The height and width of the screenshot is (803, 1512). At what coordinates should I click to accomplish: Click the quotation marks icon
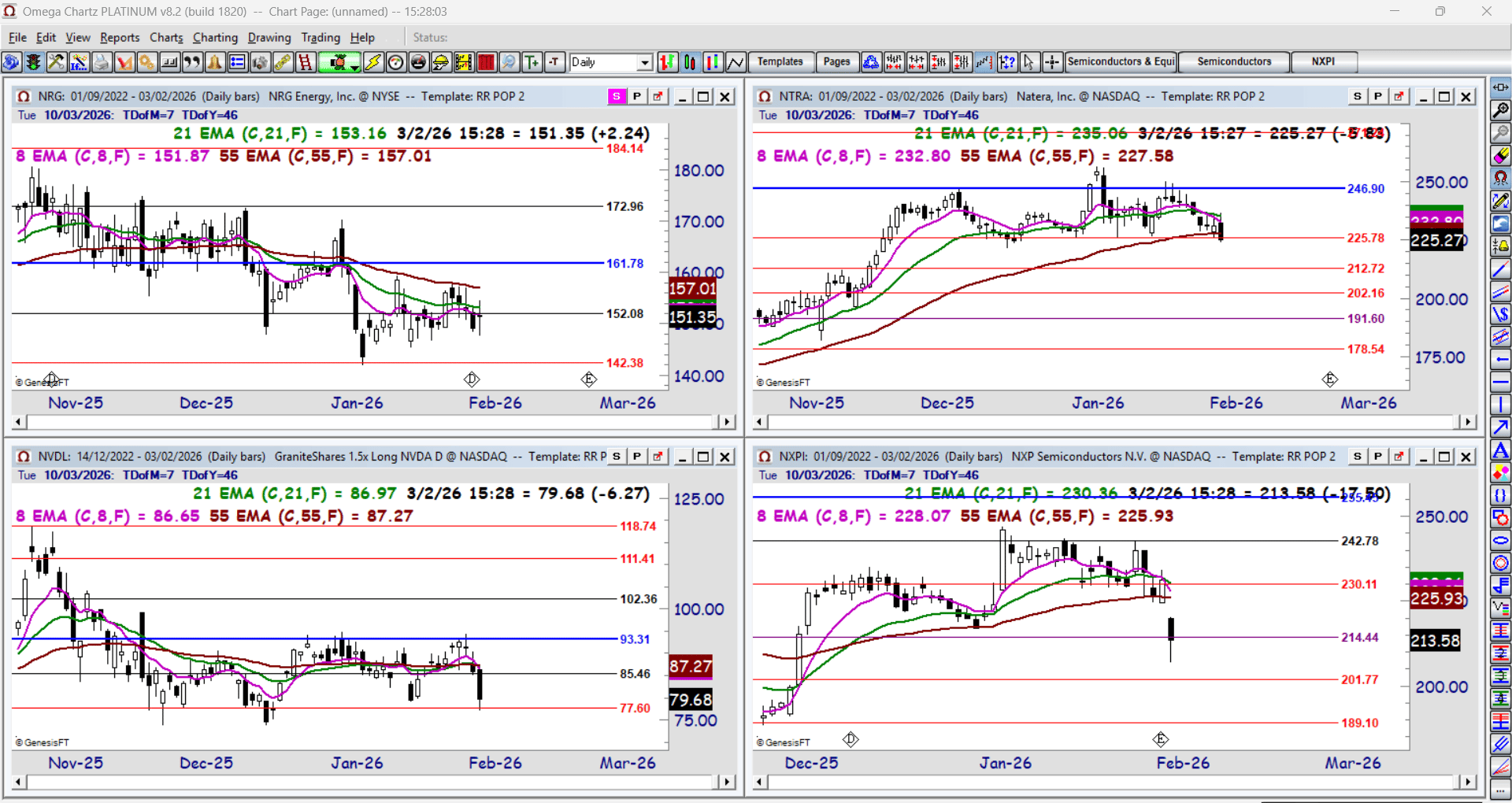192,62
